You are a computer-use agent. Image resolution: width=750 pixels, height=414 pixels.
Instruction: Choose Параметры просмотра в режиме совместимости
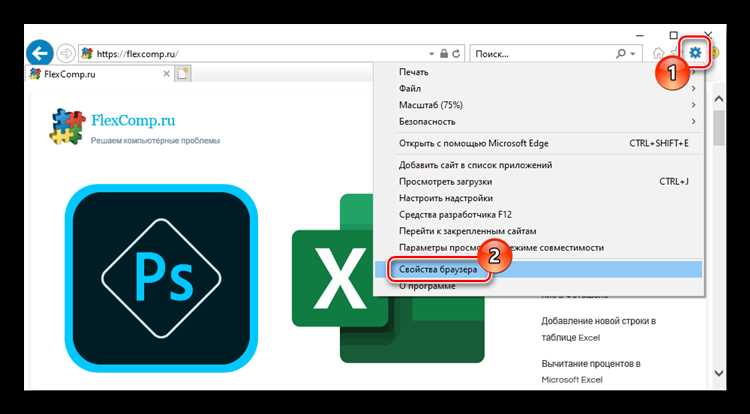pyautogui.click(x=538, y=248)
